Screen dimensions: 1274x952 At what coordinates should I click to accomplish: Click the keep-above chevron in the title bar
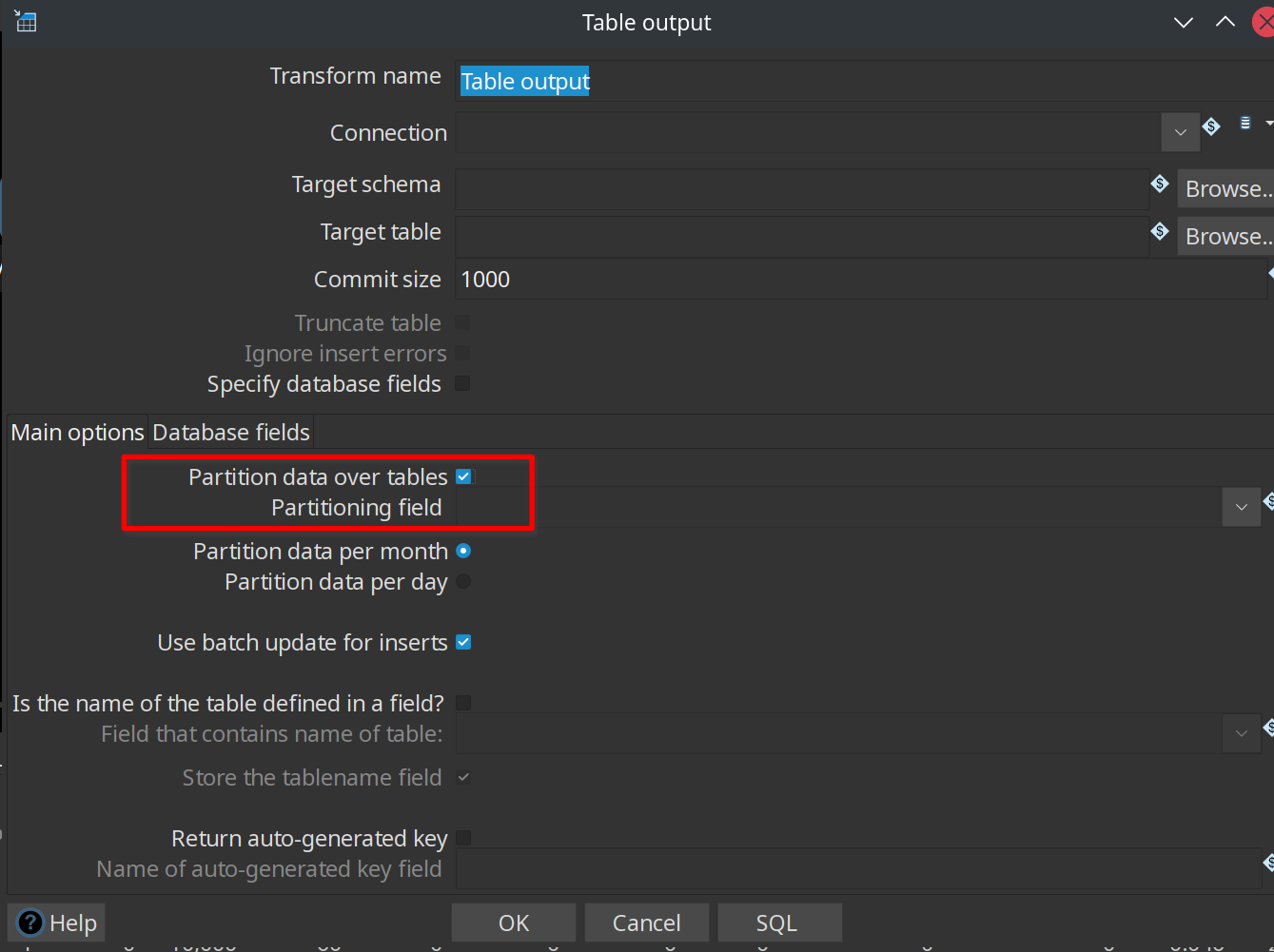pyautogui.click(x=1225, y=23)
